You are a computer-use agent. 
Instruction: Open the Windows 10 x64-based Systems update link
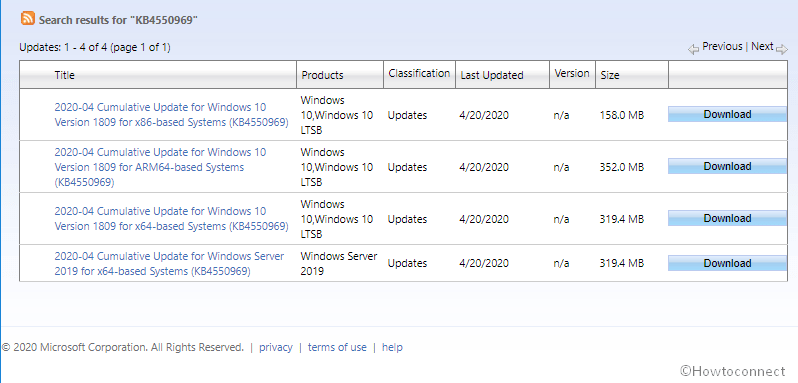click(x=171, y=219)
